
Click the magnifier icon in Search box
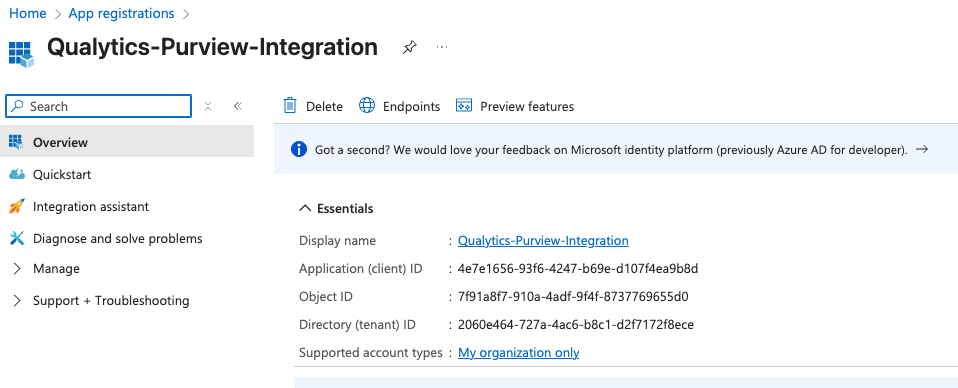click(x=18, y=106)
